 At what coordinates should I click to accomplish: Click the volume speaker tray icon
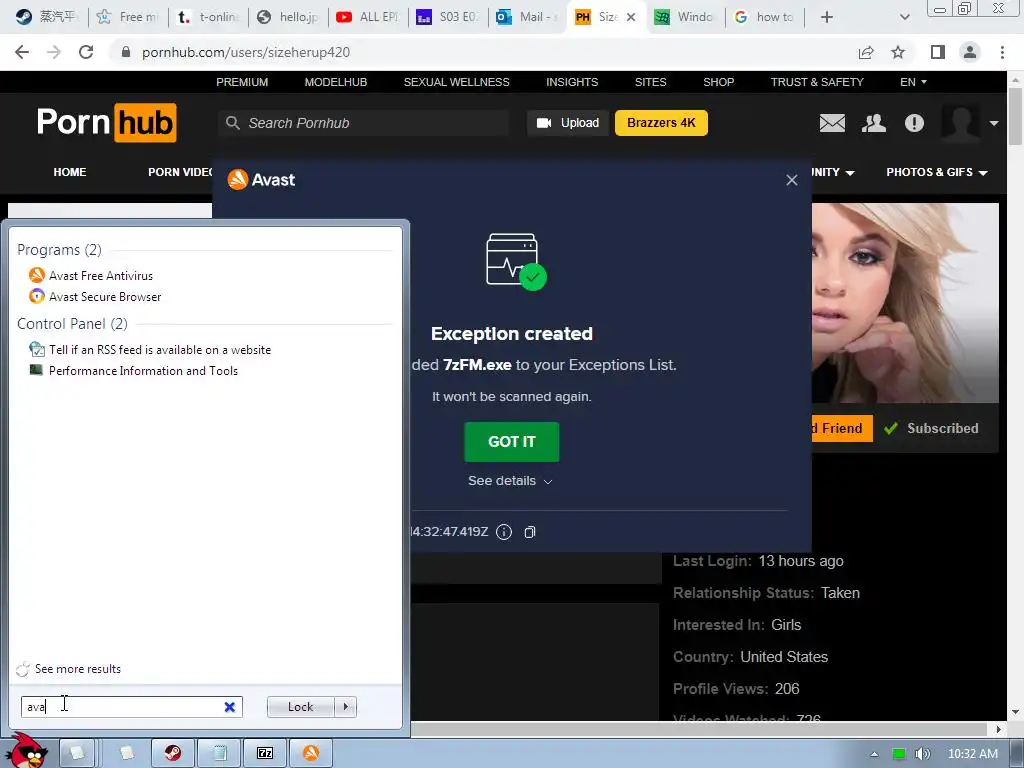tap(922, 754)
